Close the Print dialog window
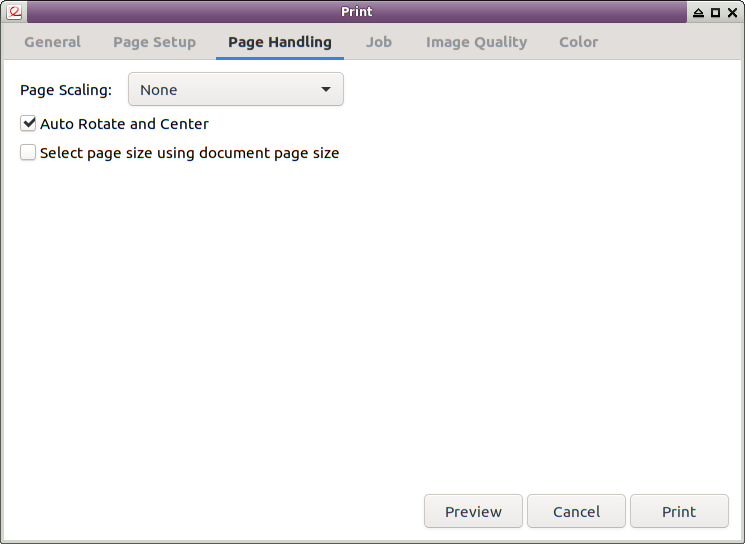This screenshot has width=745, height=544. [x=732, y=12]
